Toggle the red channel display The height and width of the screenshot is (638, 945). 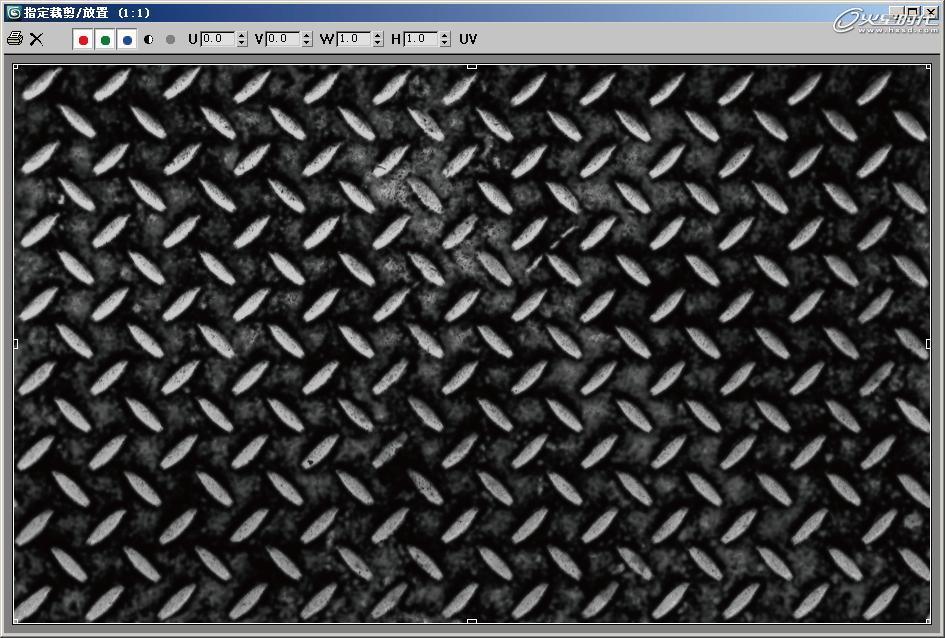[82, 40]
